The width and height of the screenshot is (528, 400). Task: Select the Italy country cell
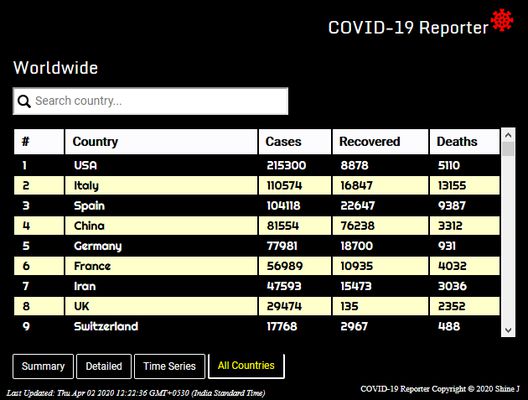(161, 186)
